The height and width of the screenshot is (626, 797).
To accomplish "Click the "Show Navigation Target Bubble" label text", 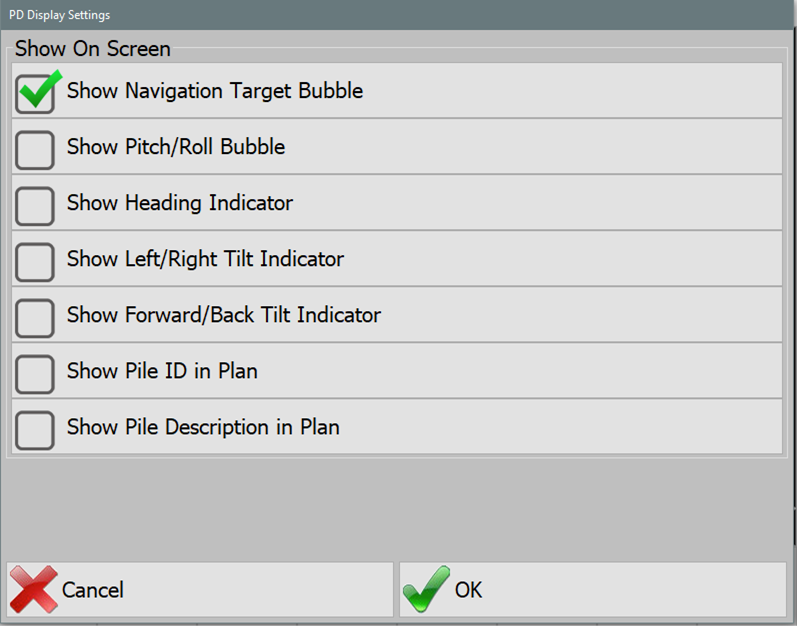I will (x=215, y=91).
